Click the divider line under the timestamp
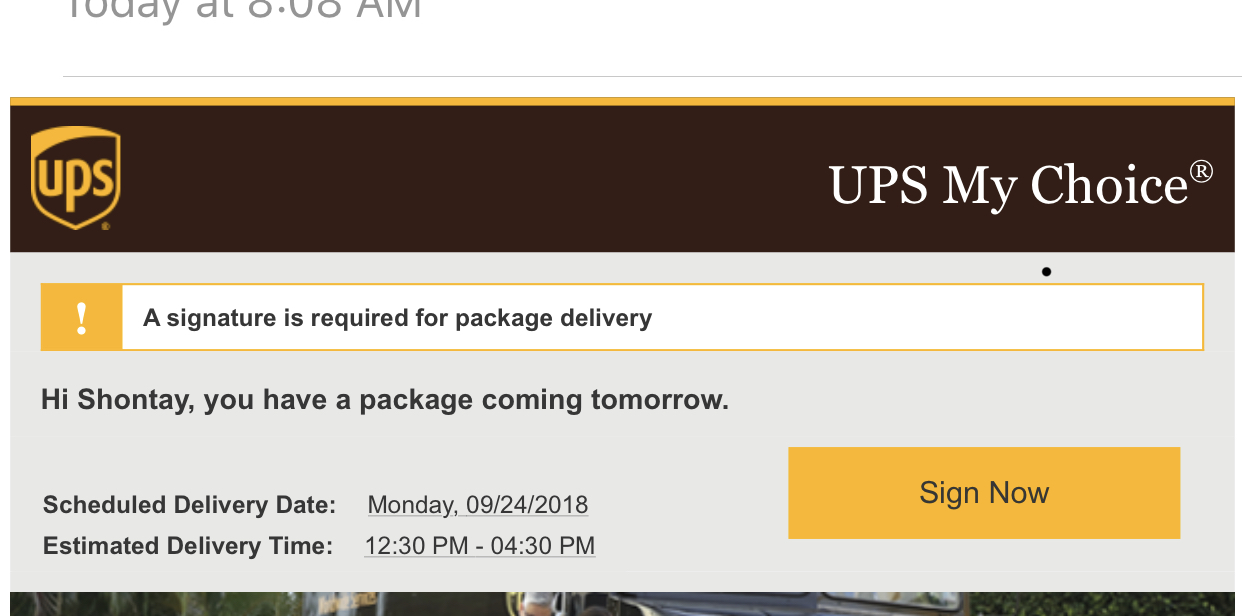Screen dimensions: 1242x616 pyautogui.click(x=650, y=76)
